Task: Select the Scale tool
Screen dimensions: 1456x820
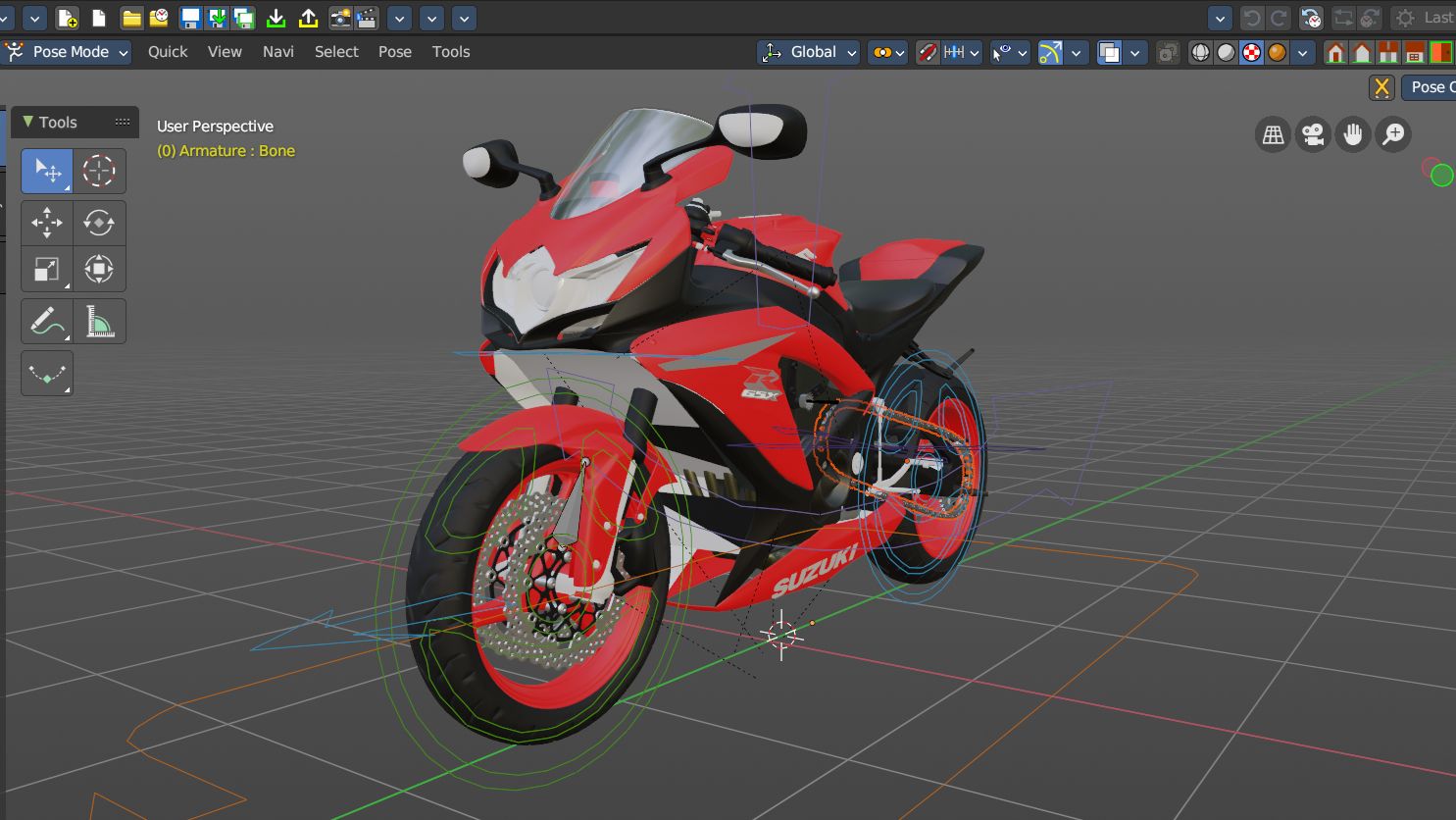Action: pyautogui.click(x=47, y=269)
